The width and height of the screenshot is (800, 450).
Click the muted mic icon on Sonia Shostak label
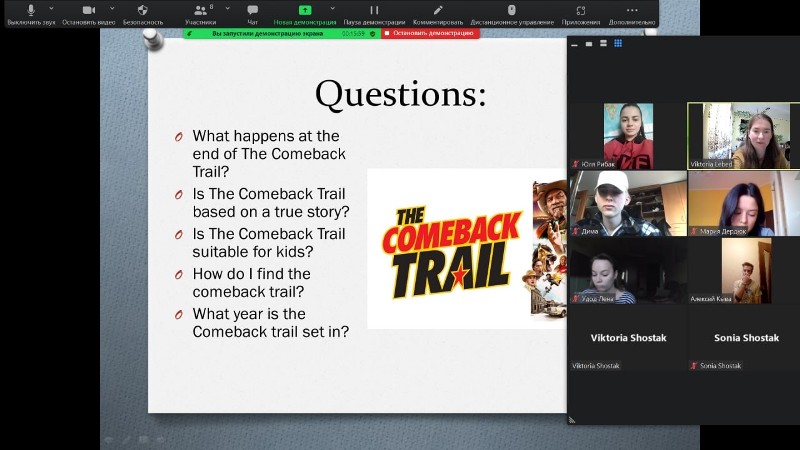[x=694, y=365]
